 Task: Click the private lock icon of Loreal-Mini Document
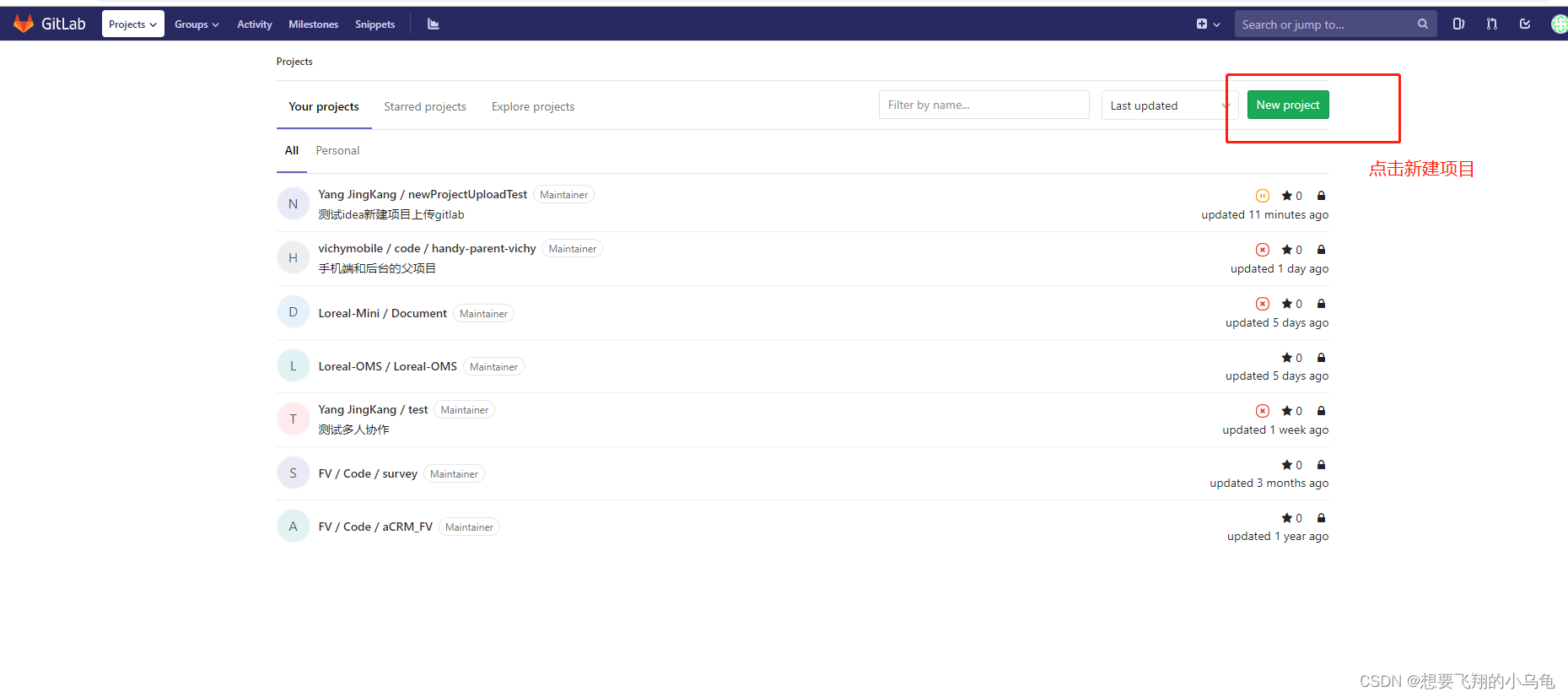click(1322, 304)
